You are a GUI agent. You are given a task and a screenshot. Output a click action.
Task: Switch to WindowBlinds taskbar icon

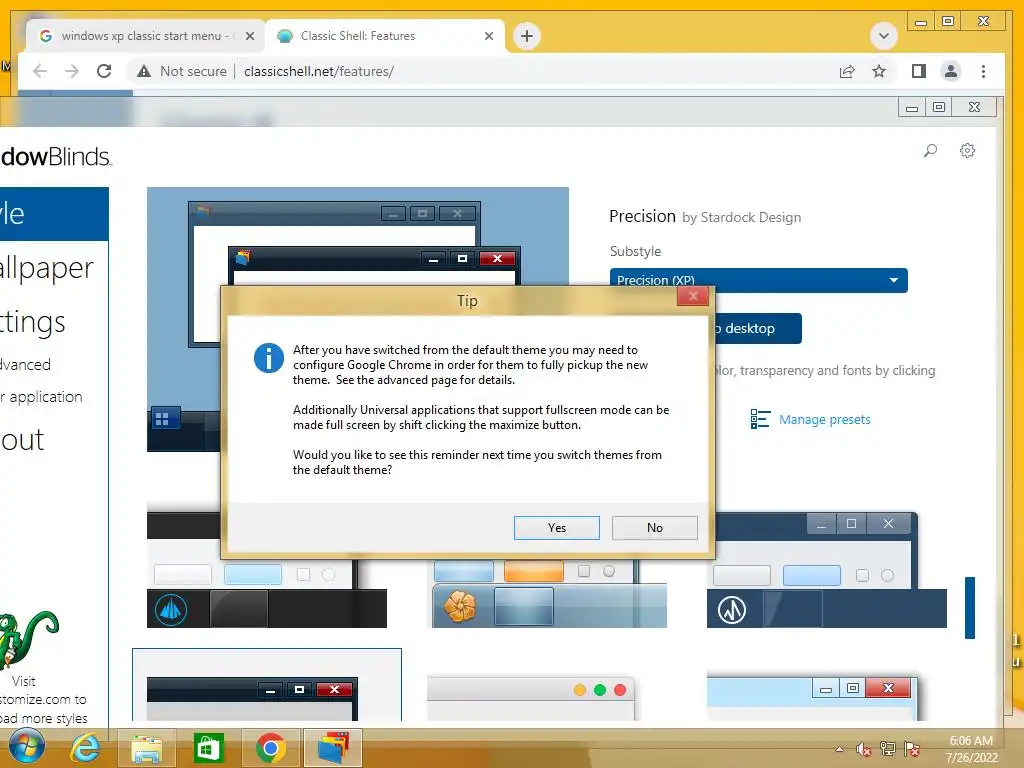[333, 748]
